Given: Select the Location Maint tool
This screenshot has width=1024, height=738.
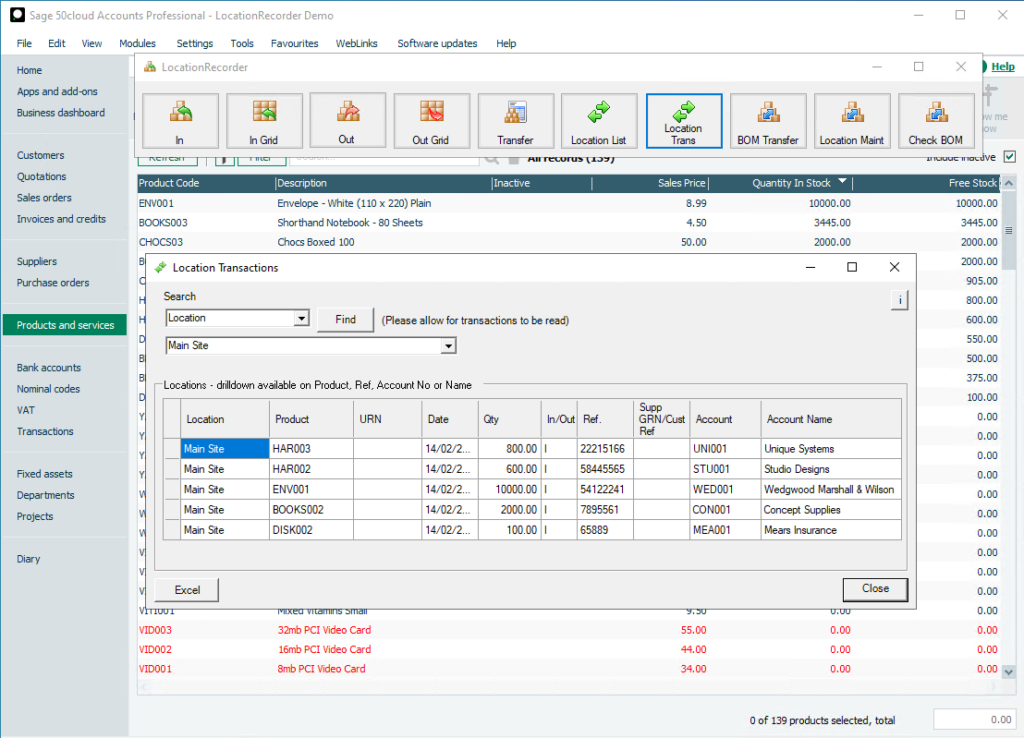Looking at the screenshot, I should point(852,120).
